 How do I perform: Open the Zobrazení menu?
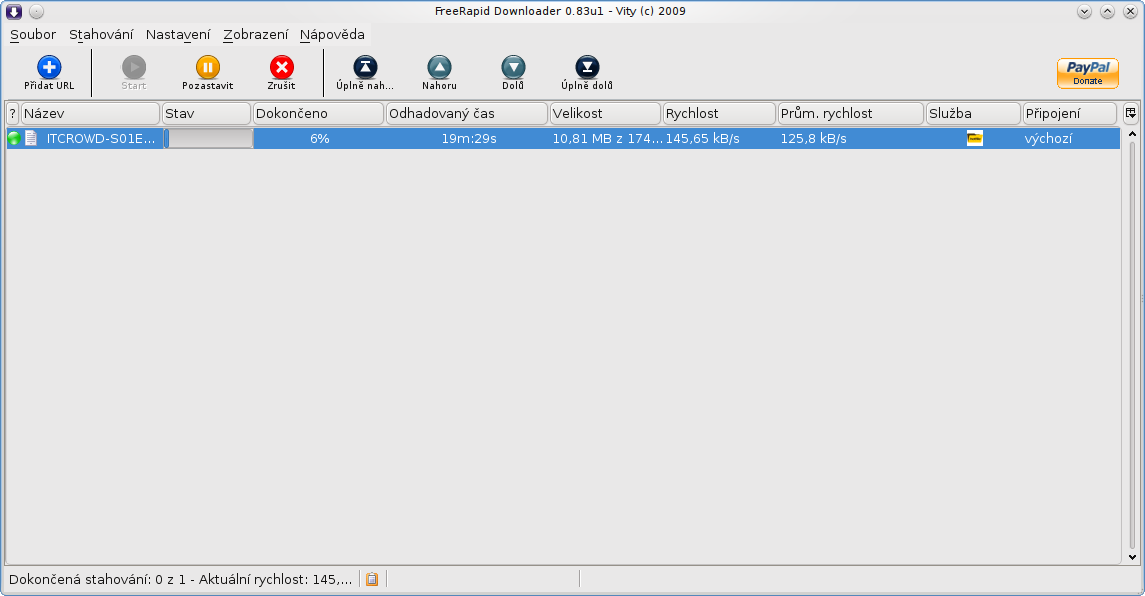click(256, 34)
